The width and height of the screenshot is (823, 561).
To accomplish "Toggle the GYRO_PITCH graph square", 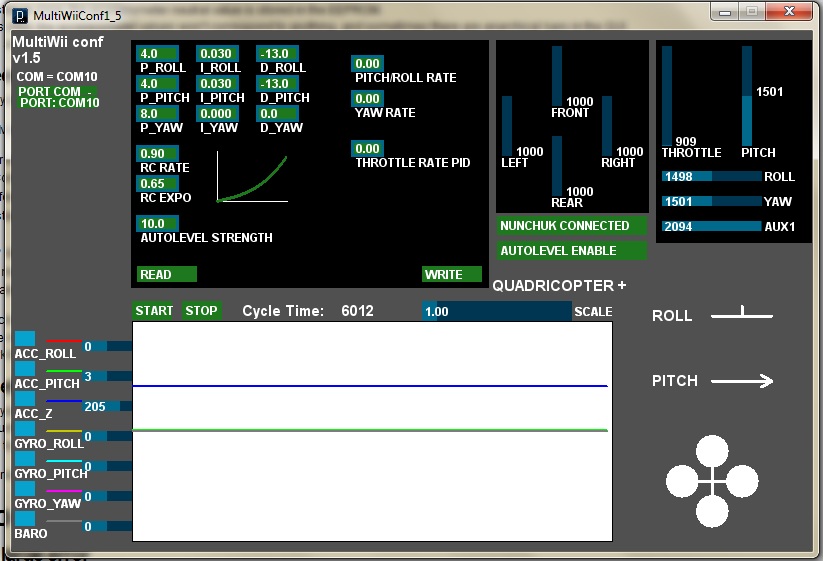I will (x=25, y=458).
